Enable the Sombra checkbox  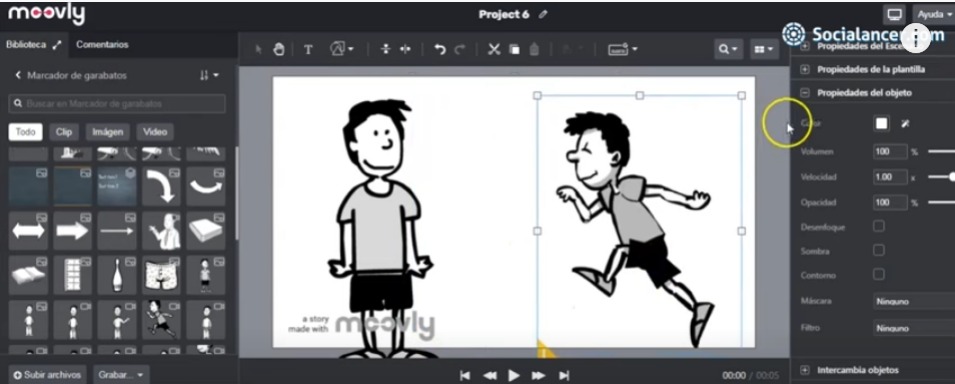click(879, 250)
